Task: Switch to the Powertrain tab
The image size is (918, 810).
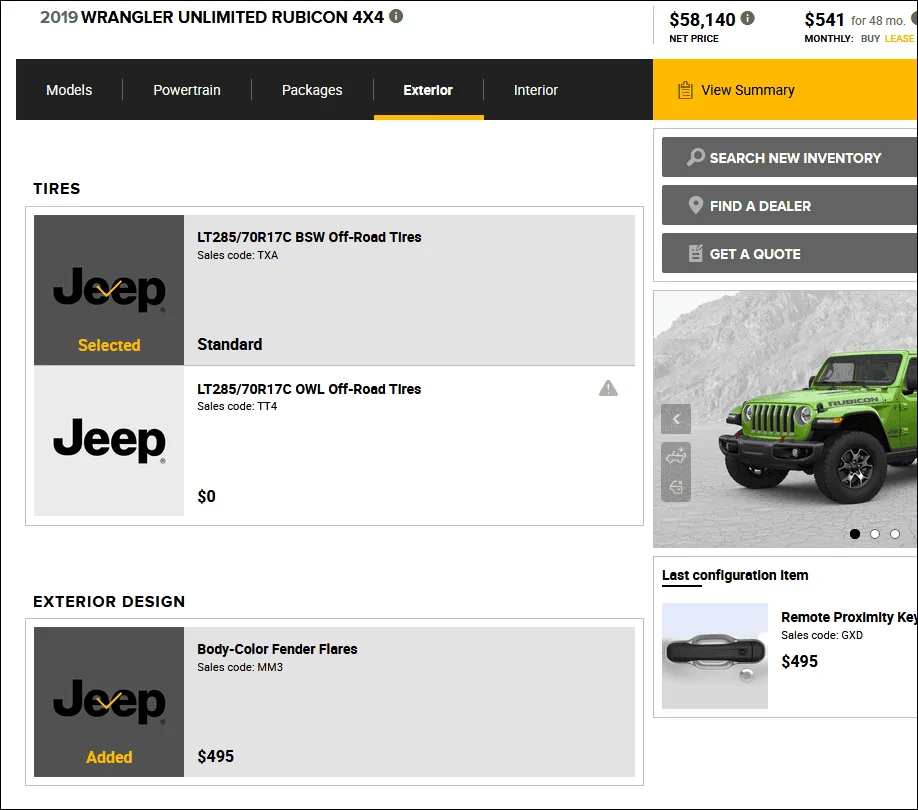Action: tap(187, 90)
